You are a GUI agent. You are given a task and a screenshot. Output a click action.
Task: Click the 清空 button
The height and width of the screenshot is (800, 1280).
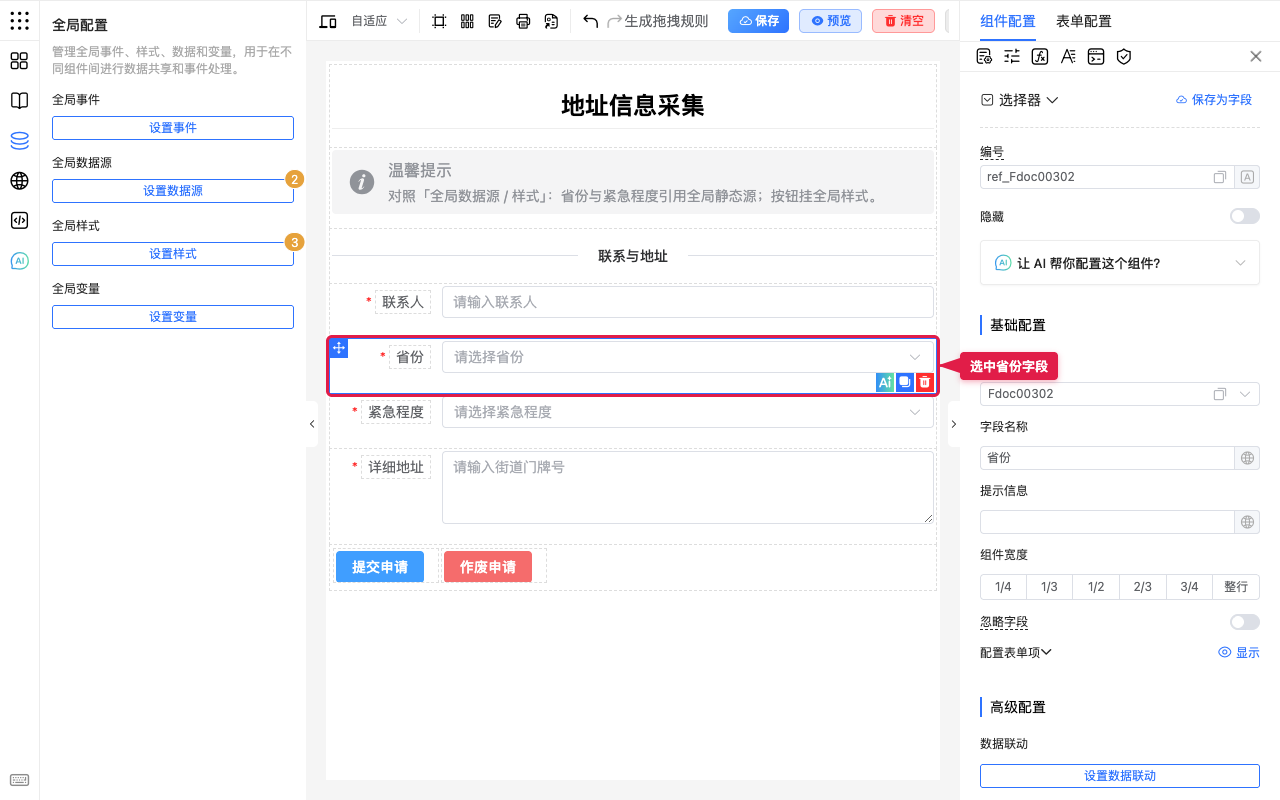(x=903, y=21)
